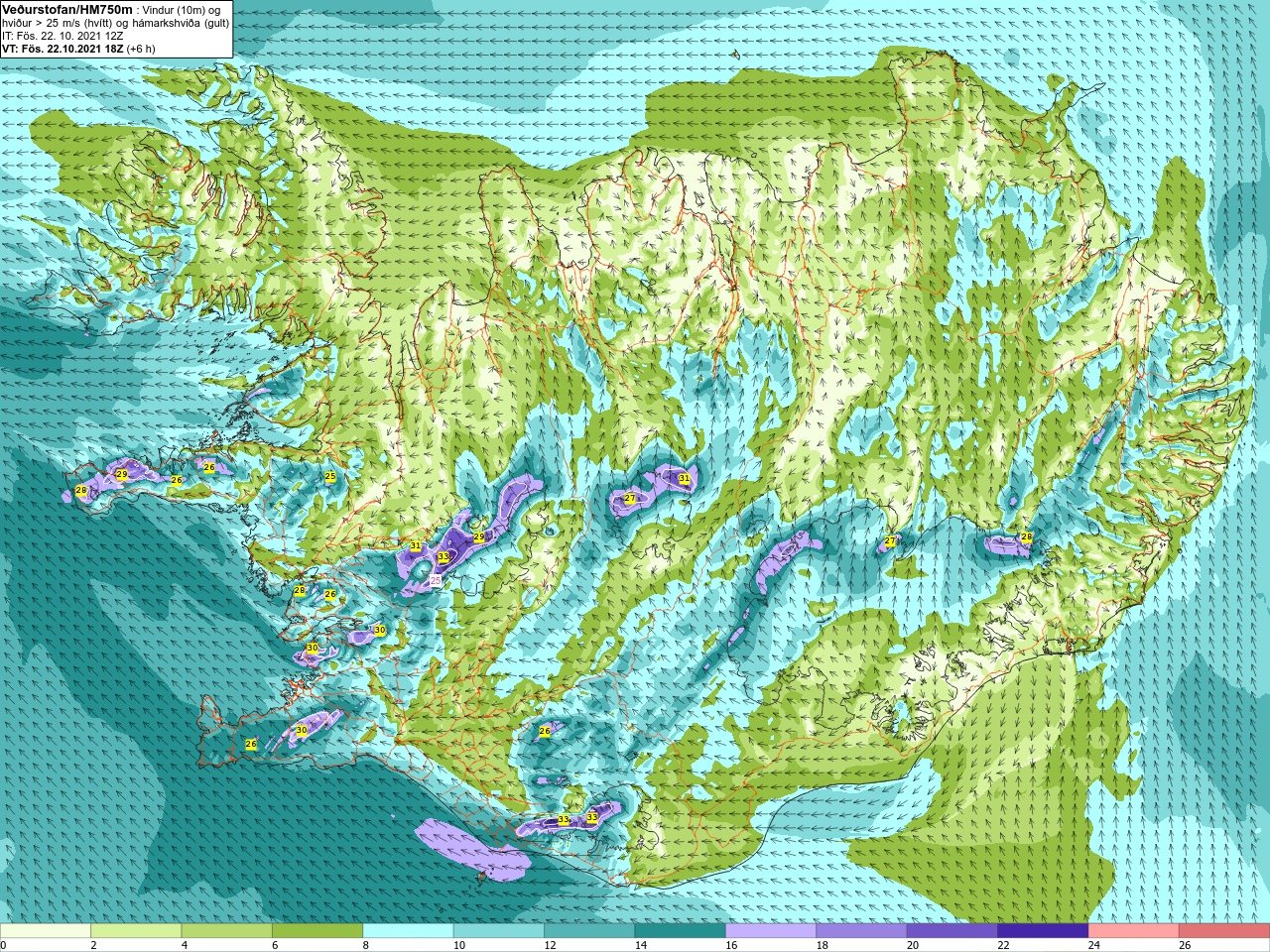Screen dimensions: 1270x952
Task: Click the '(+6 h)' forecast offset text
Action: 141,49
